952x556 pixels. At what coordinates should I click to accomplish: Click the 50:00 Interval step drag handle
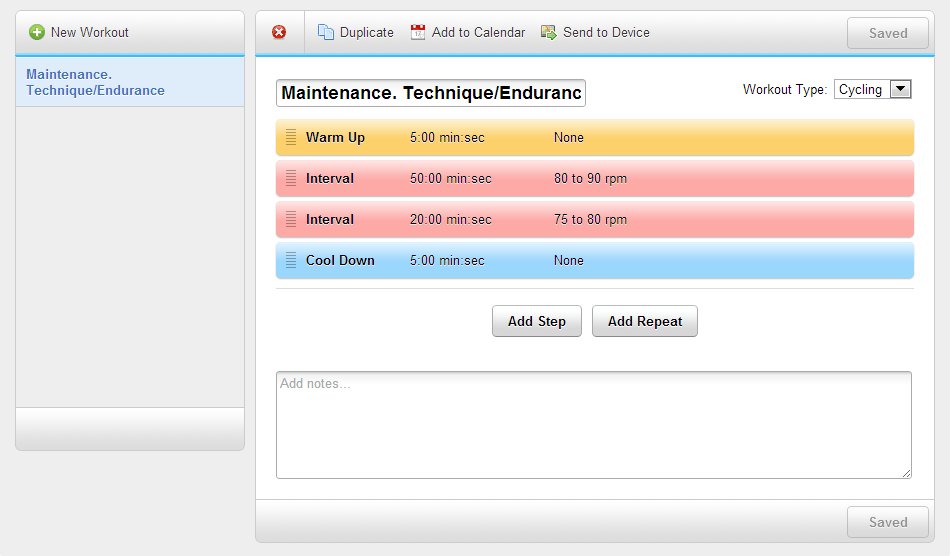(291, 179)
